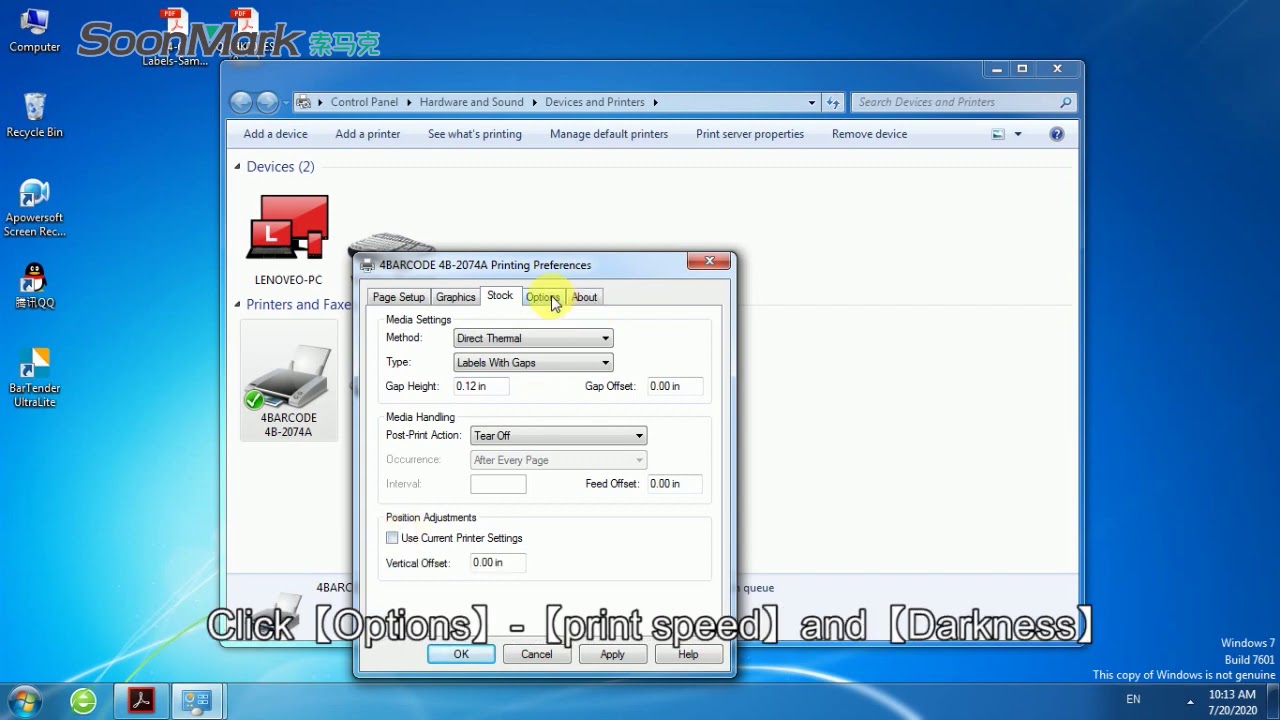The image size is (1280, 720).
Task: Open the QQ penguin desktop icon
Action: tap(34, 285)
